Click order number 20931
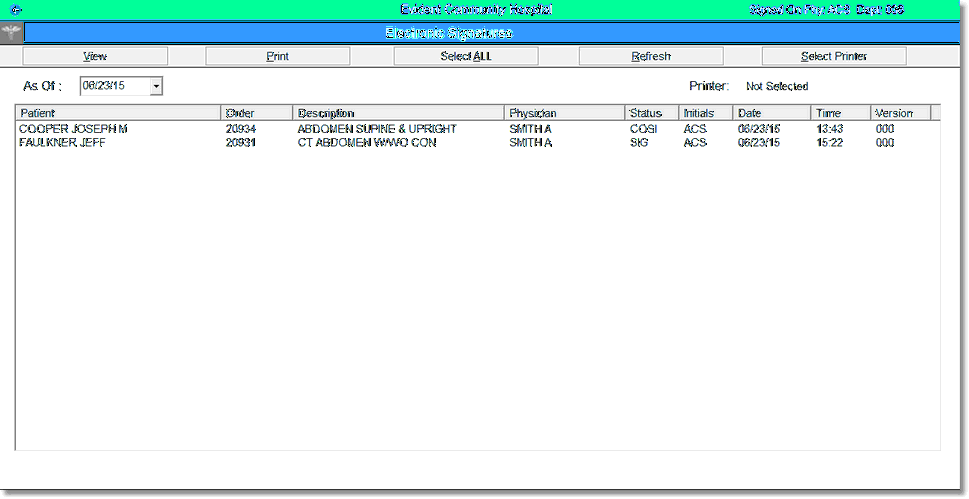Viewport: 969px width, 499px height. point(241,143)
